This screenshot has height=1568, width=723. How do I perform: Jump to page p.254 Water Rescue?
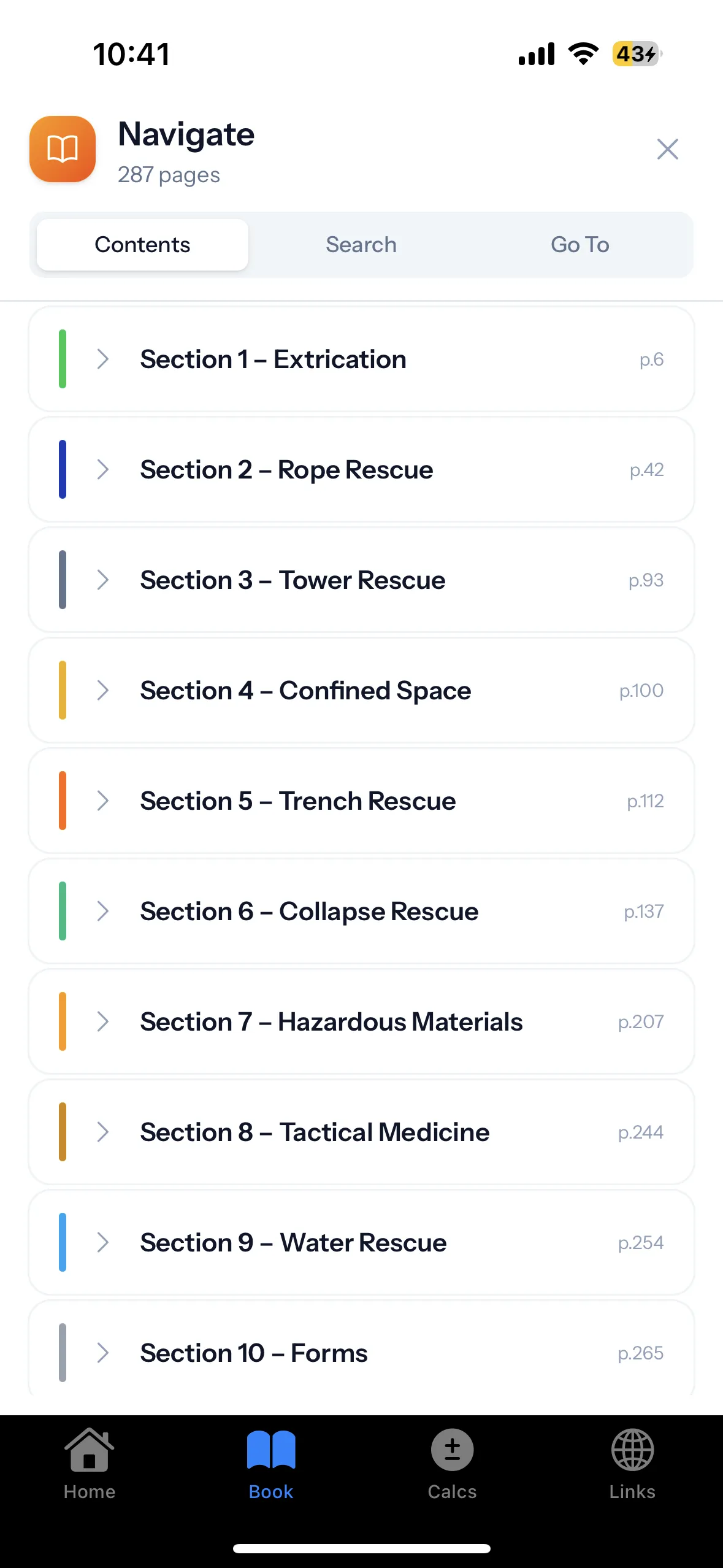tap(640, 1243)
